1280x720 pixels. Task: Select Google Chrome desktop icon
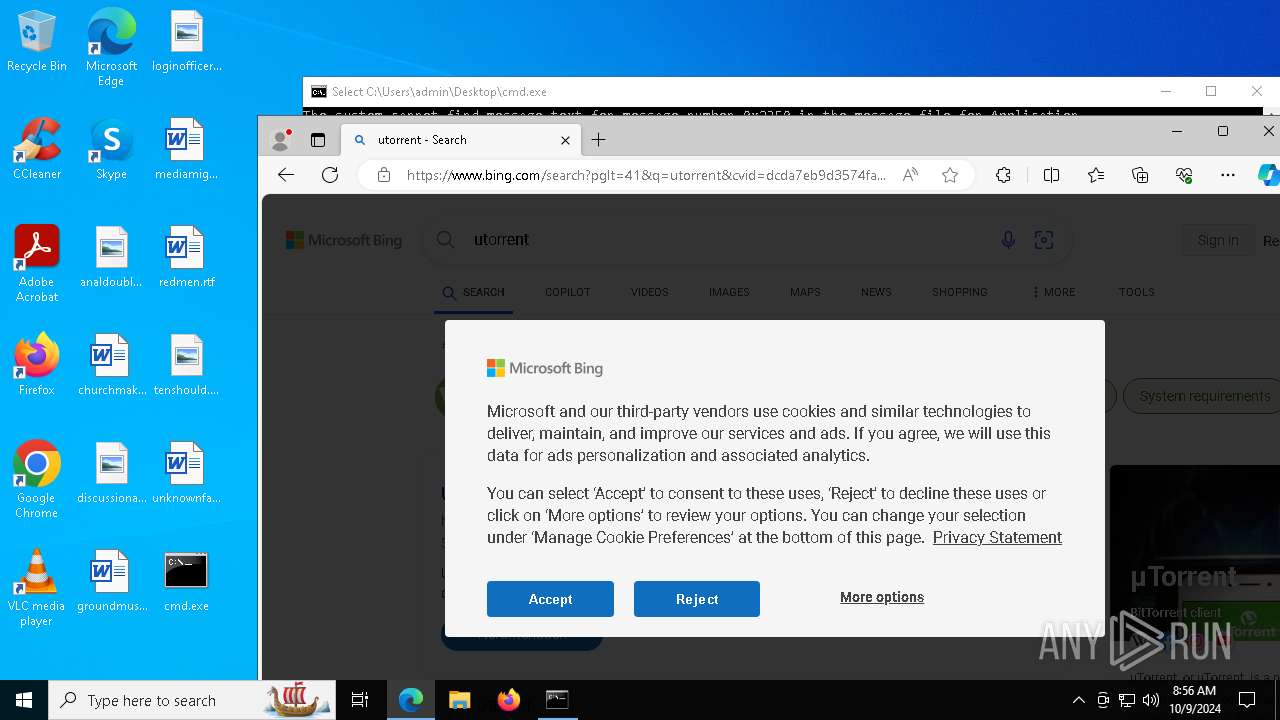(x=37, y=480)
